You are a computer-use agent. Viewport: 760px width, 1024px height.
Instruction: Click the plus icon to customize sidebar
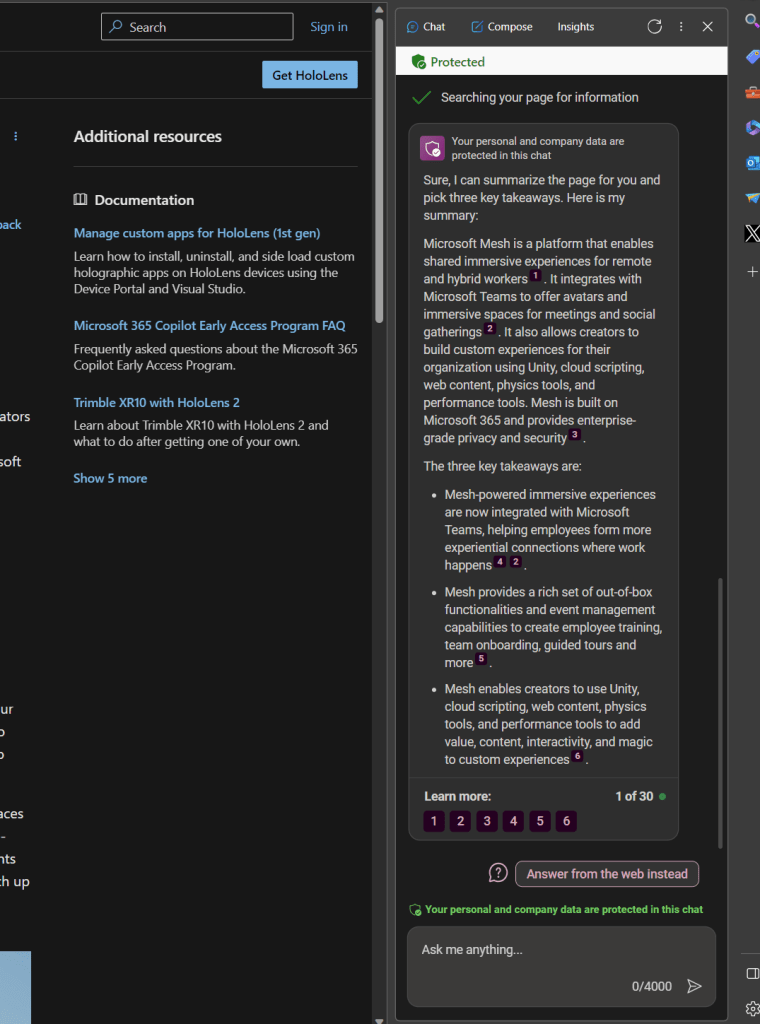click(x=752, y=272)
